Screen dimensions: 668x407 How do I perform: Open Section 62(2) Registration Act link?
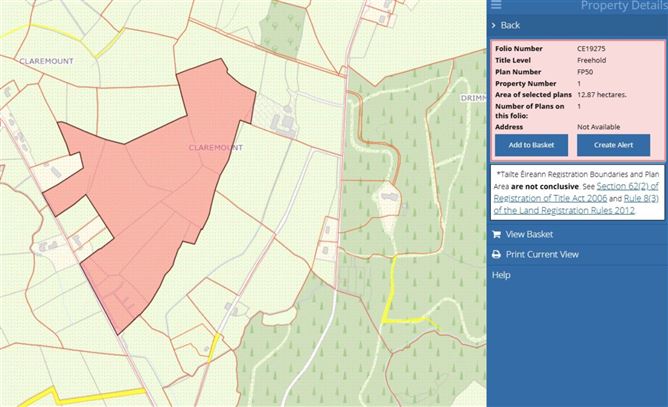click(576, 192)
